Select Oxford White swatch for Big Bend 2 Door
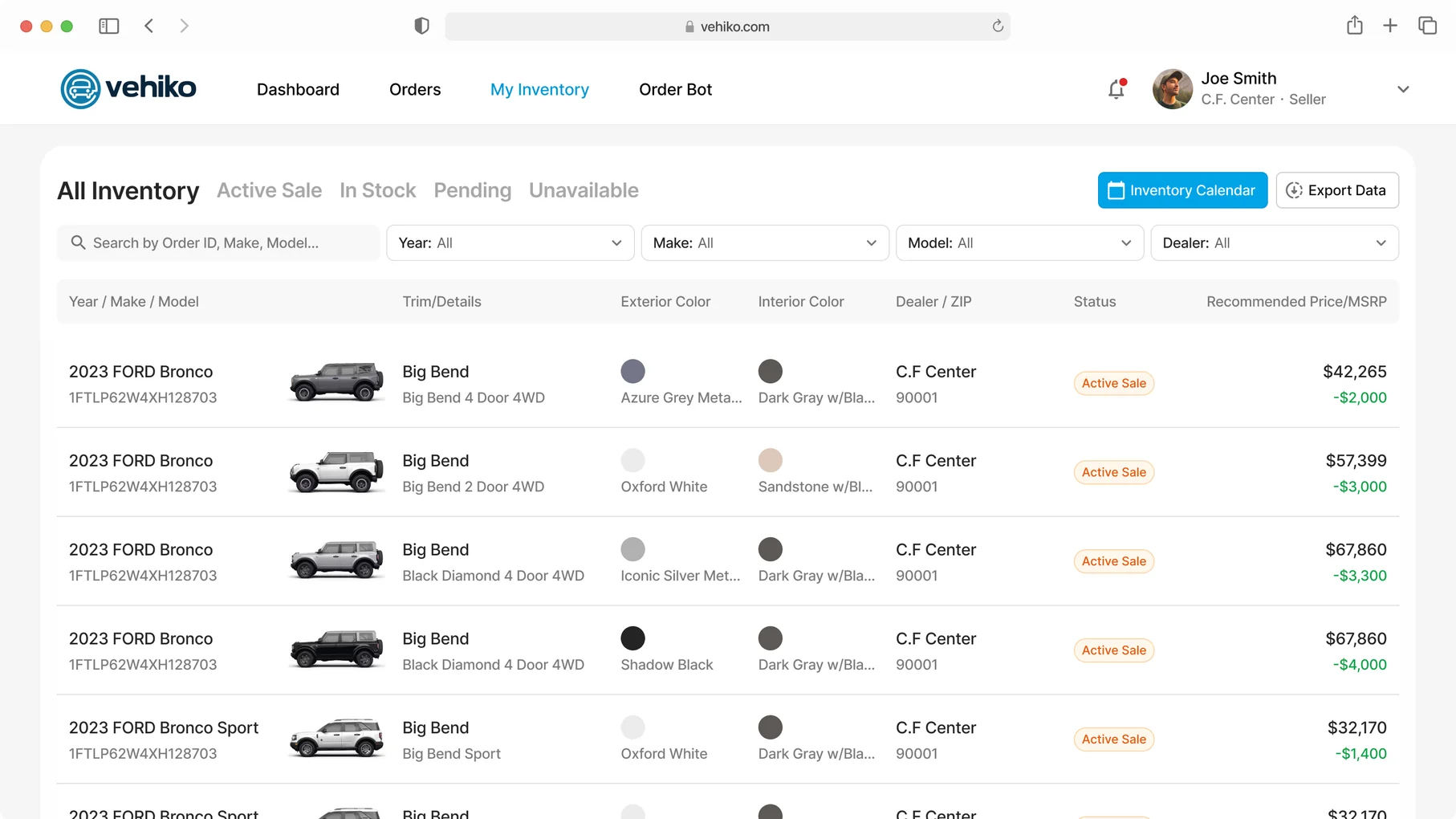This screenshot has height=819, width=1456. 632,460
